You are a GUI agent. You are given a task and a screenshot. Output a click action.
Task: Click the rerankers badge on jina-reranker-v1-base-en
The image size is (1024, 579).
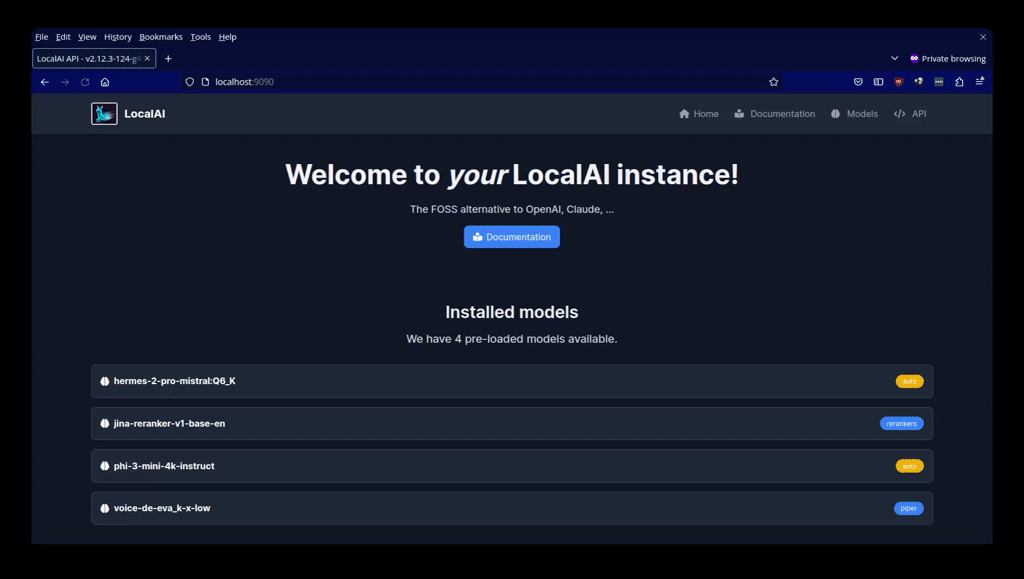pyautogui.click(x=901, y=423)
